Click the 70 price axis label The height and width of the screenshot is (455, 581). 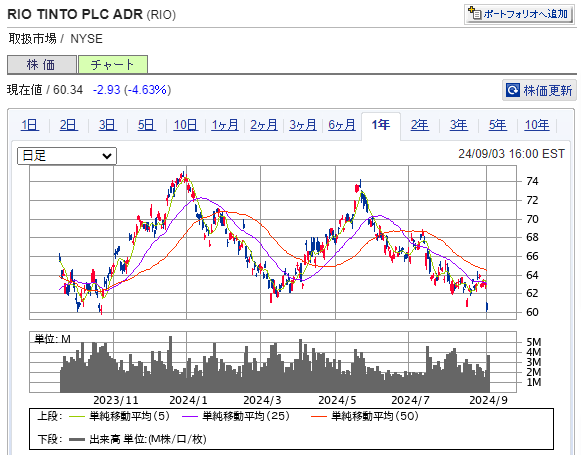(532, 219)
